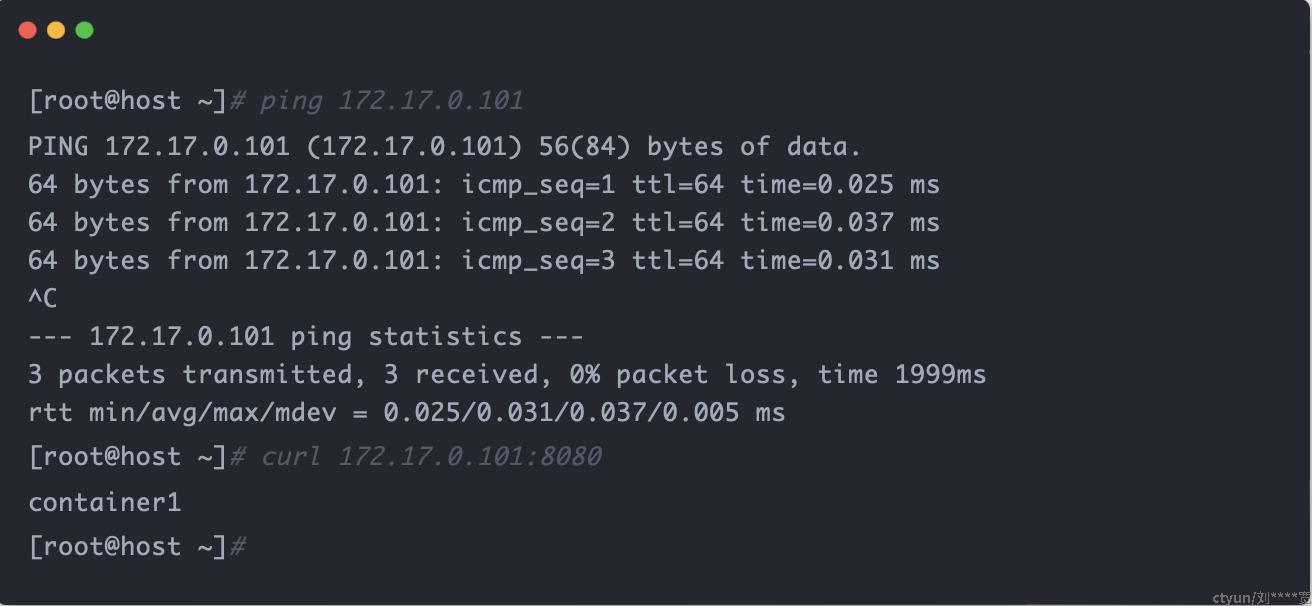
Task: Click the green maximize window dot
Action: pos(85,30)
